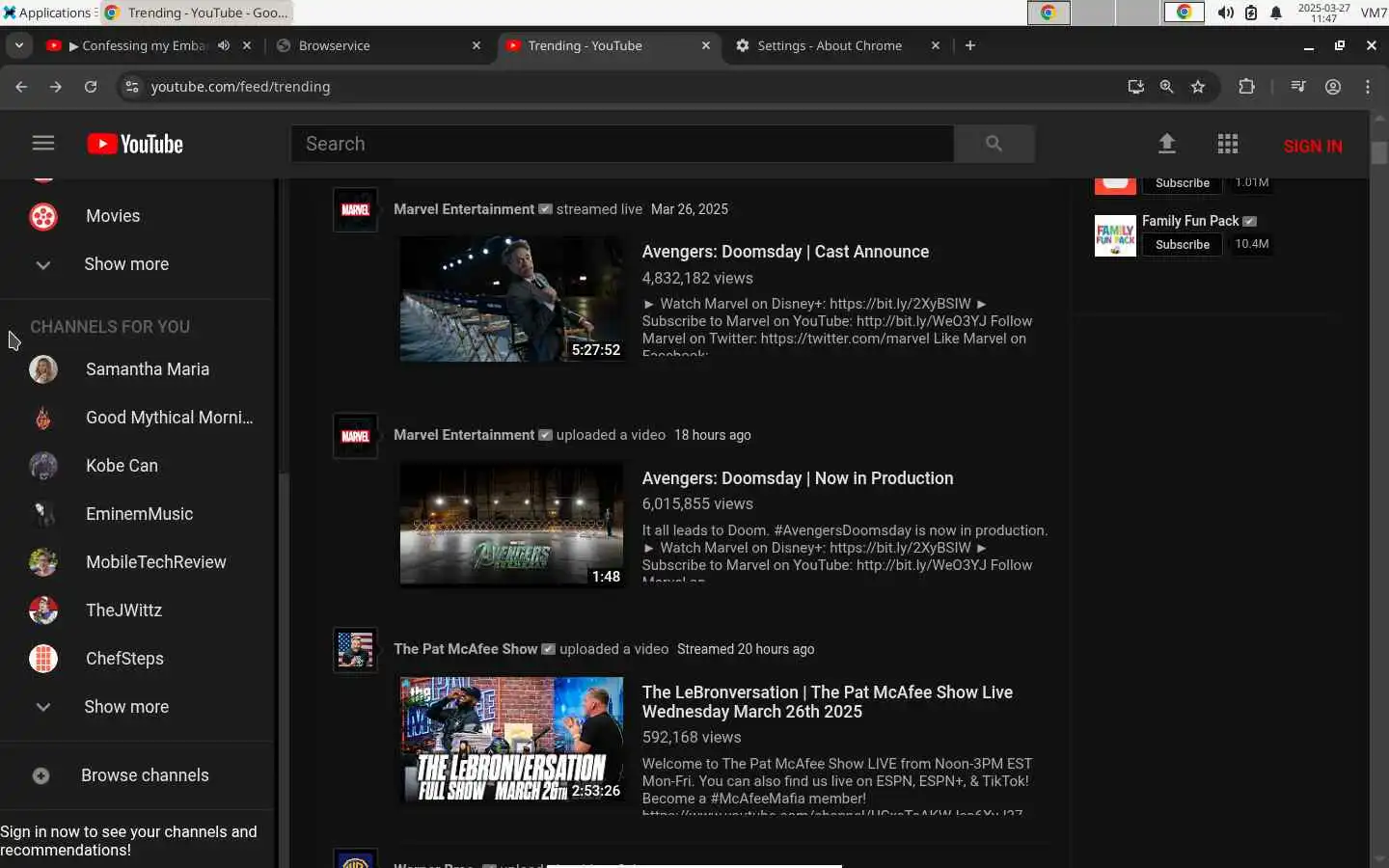View site information icon in address bar

pyautogui.click(x=132, y=87)
